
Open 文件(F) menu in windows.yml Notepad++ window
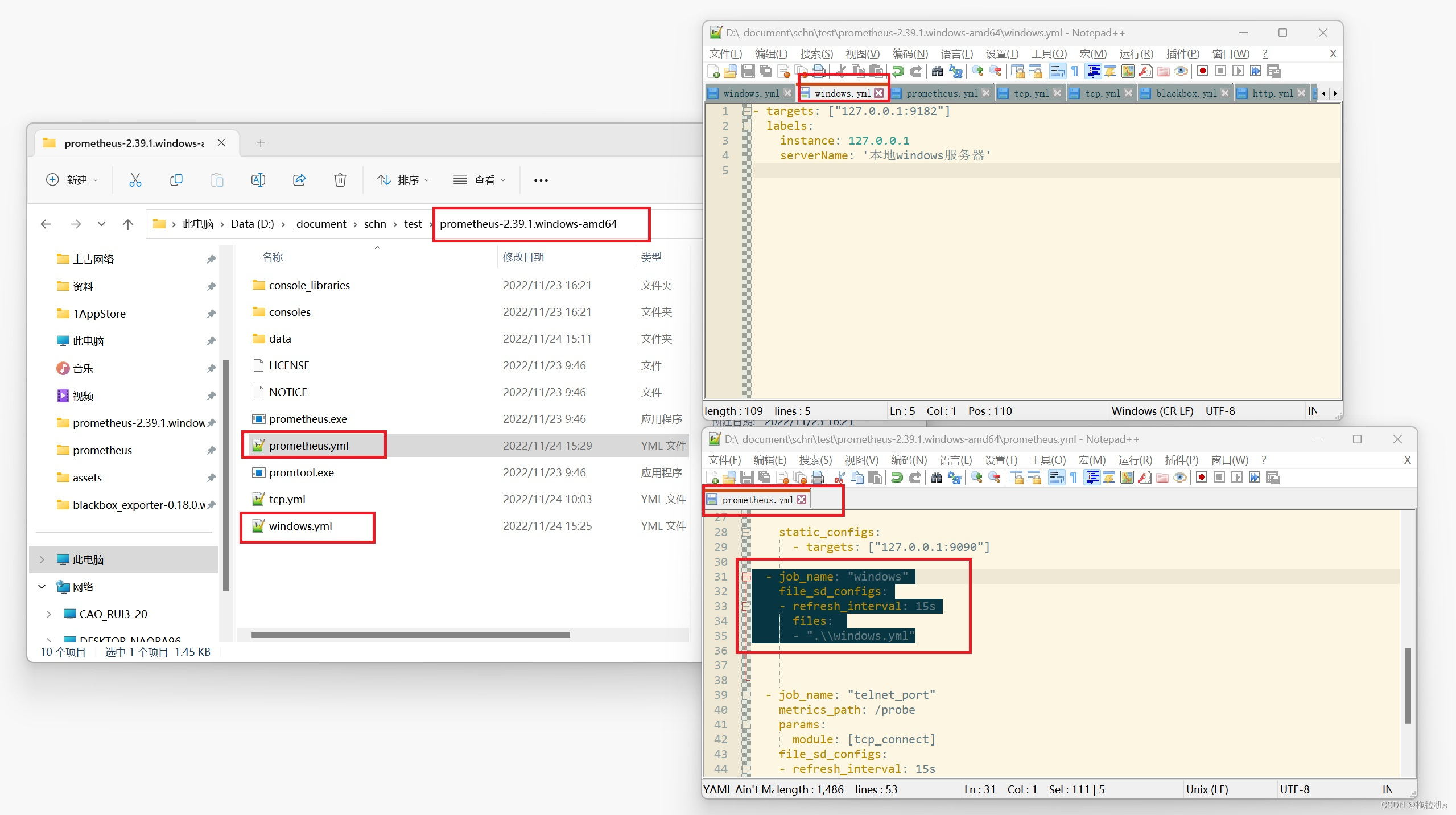coord(725,53)
